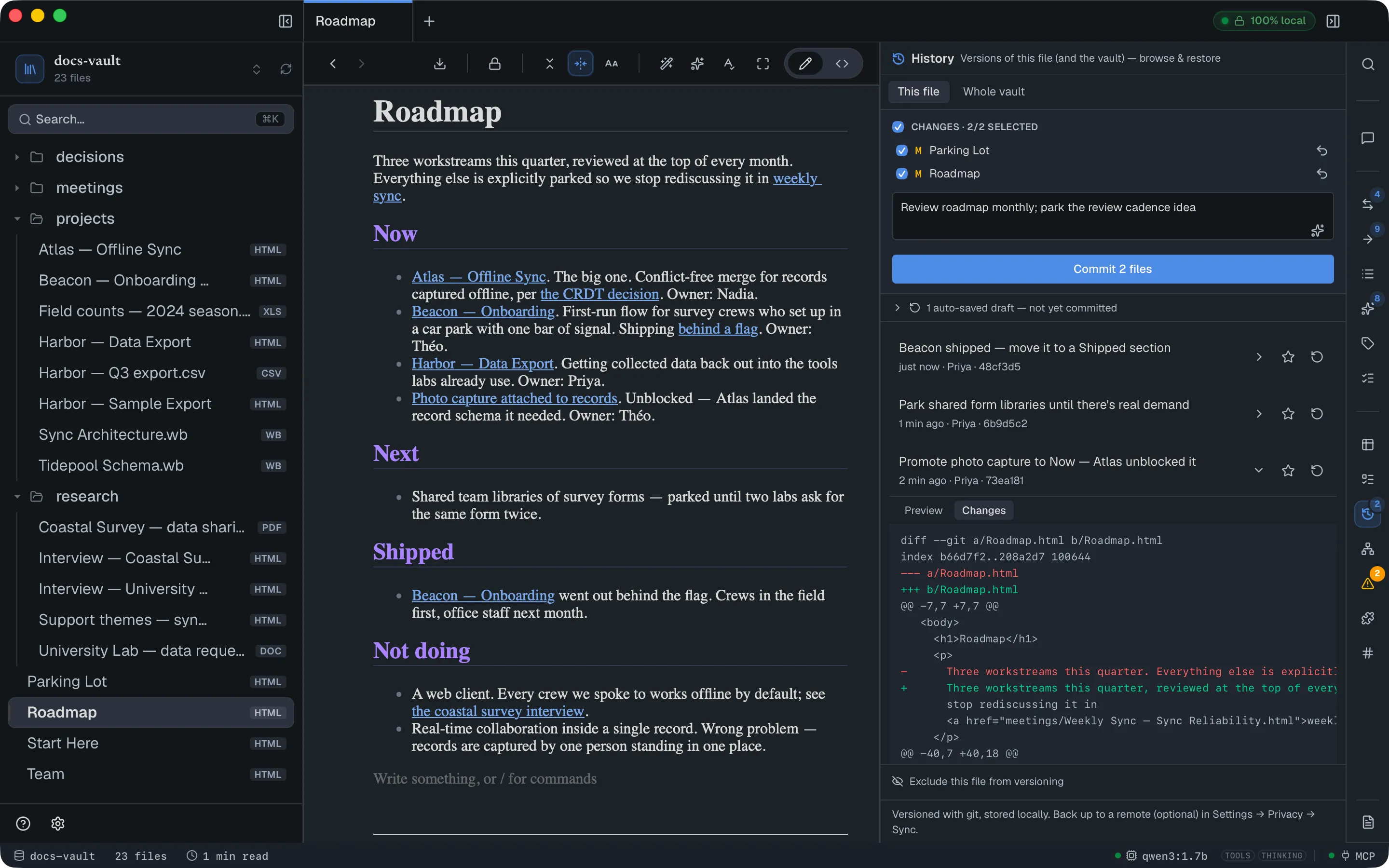
Task: Open the tag icon in right rail
Action: click(1368, 343)
